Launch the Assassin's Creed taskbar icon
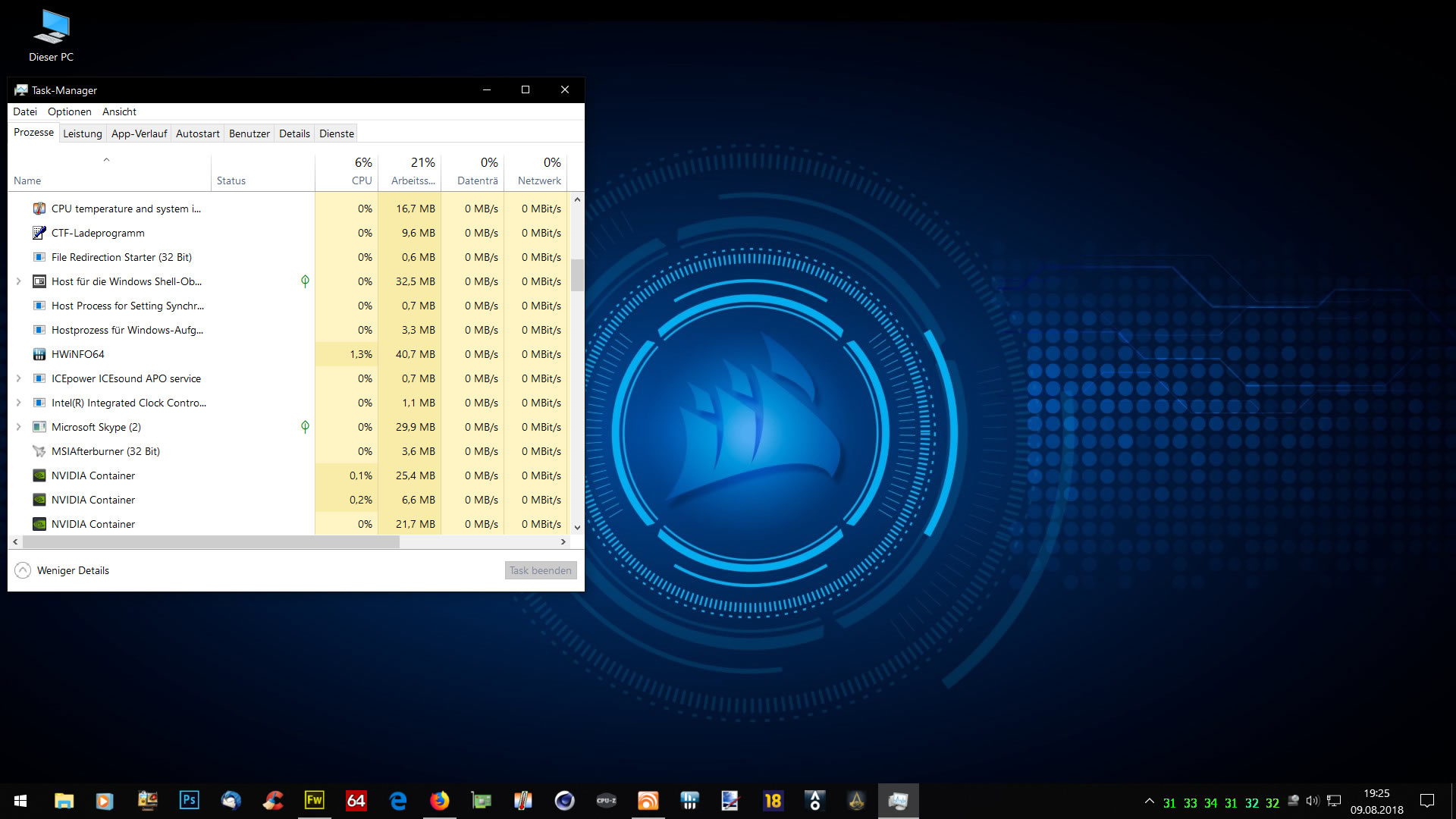The width and height of the screenshot is (1456, 819). 856,801
